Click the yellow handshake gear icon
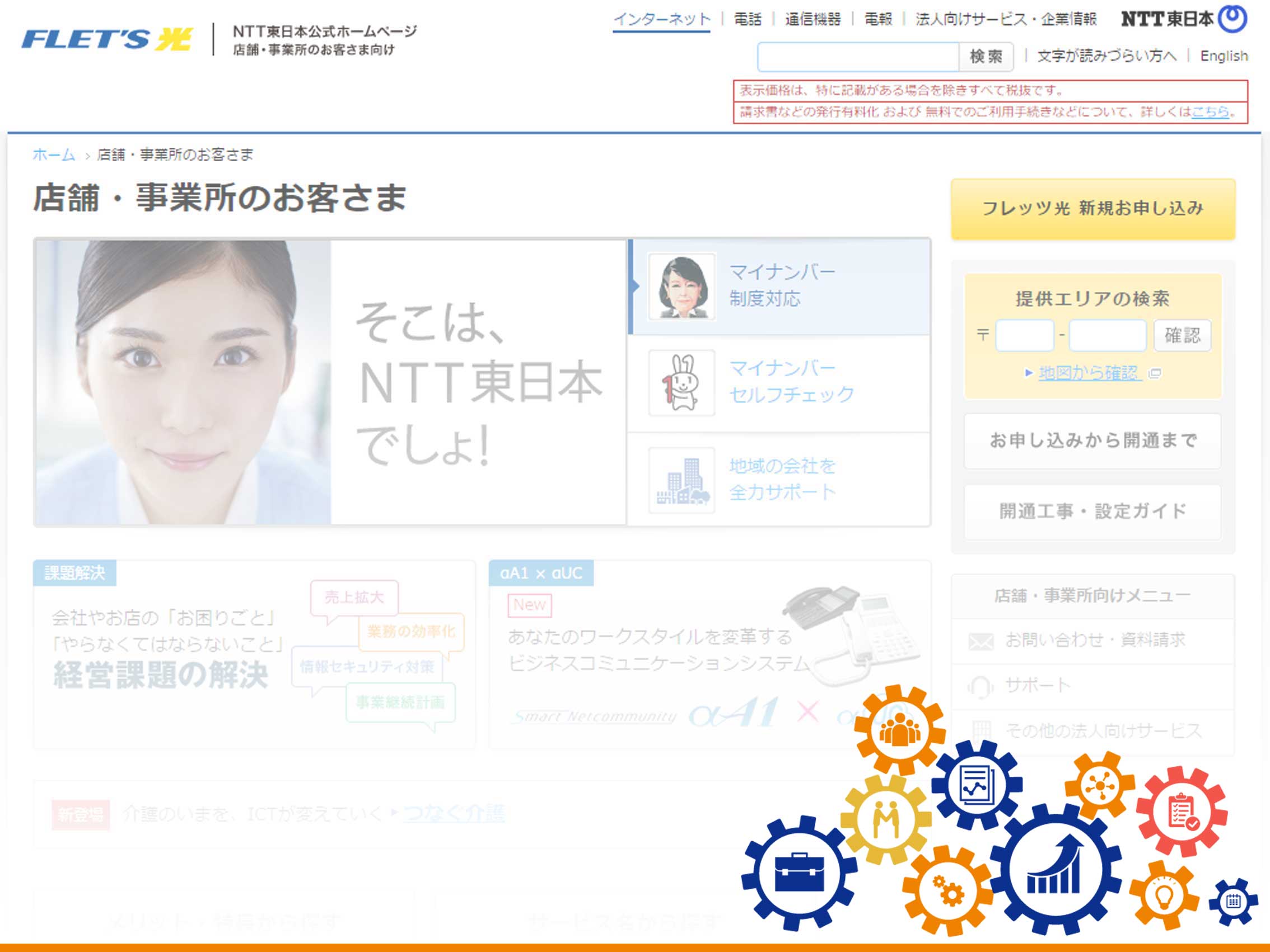Screen dimensions: 1270x952 [886, 819]
